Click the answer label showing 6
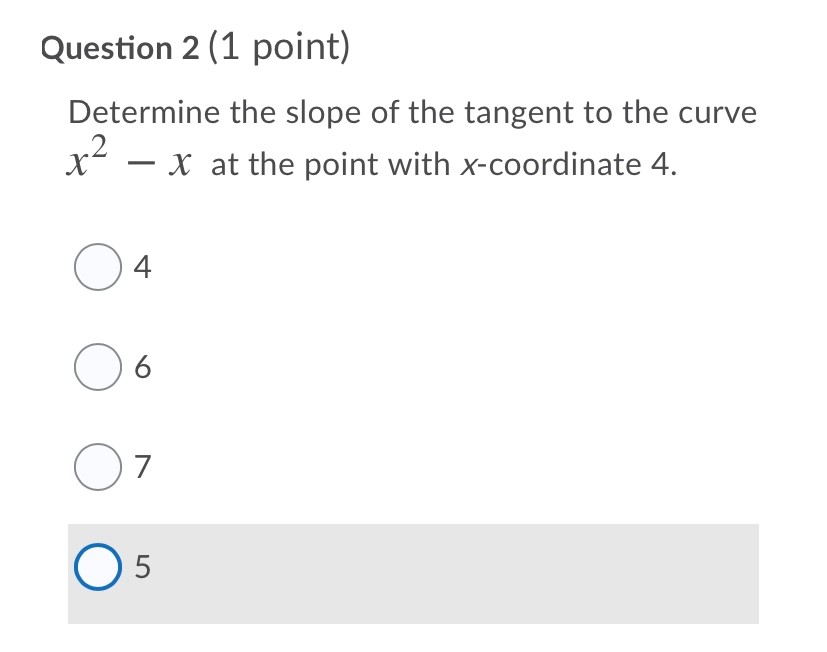Image resolution: width=827 pixels, height=652 pixels. 142,368
